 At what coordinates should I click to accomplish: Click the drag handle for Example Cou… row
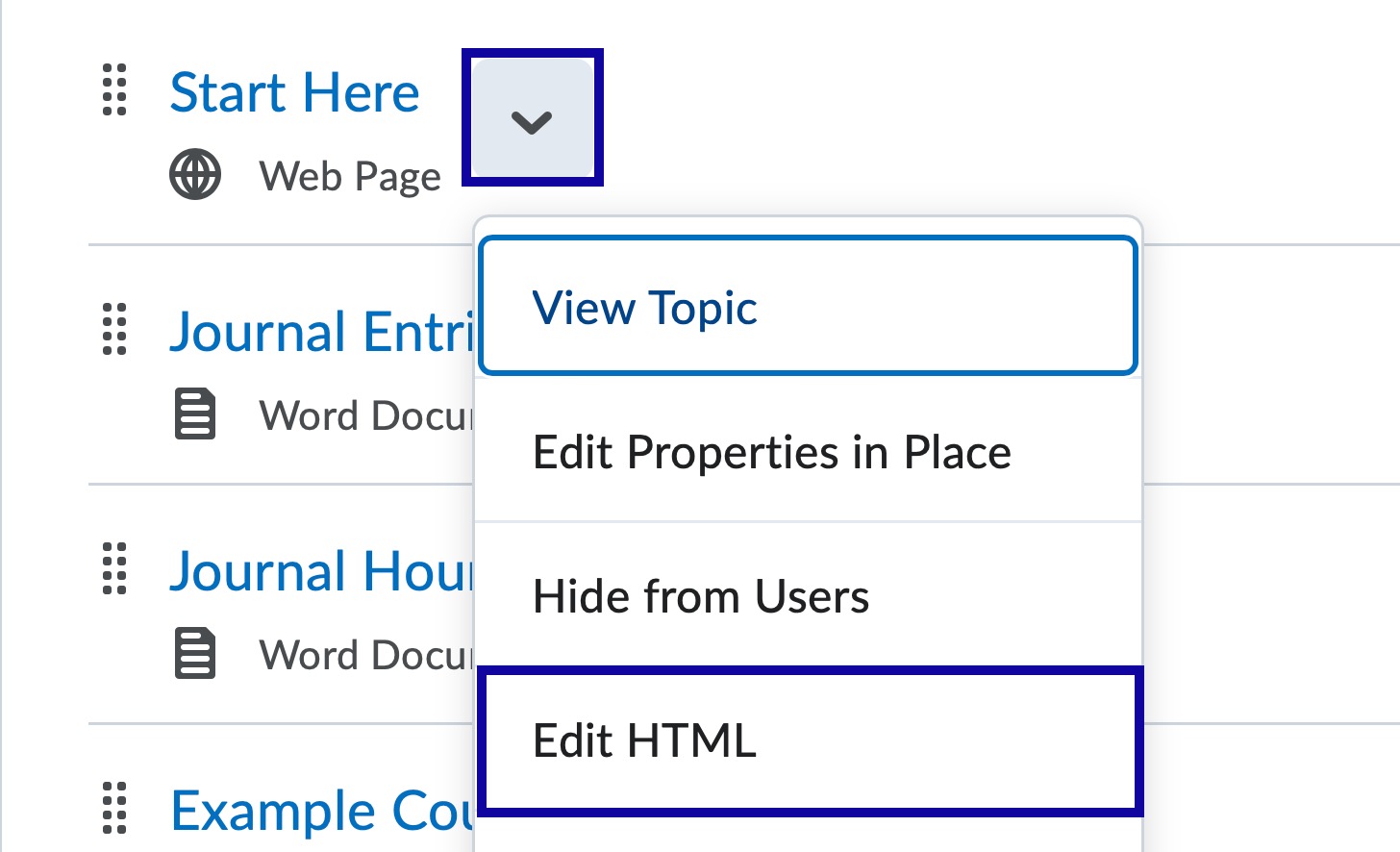pyautogui.click(x=114, y=808)
